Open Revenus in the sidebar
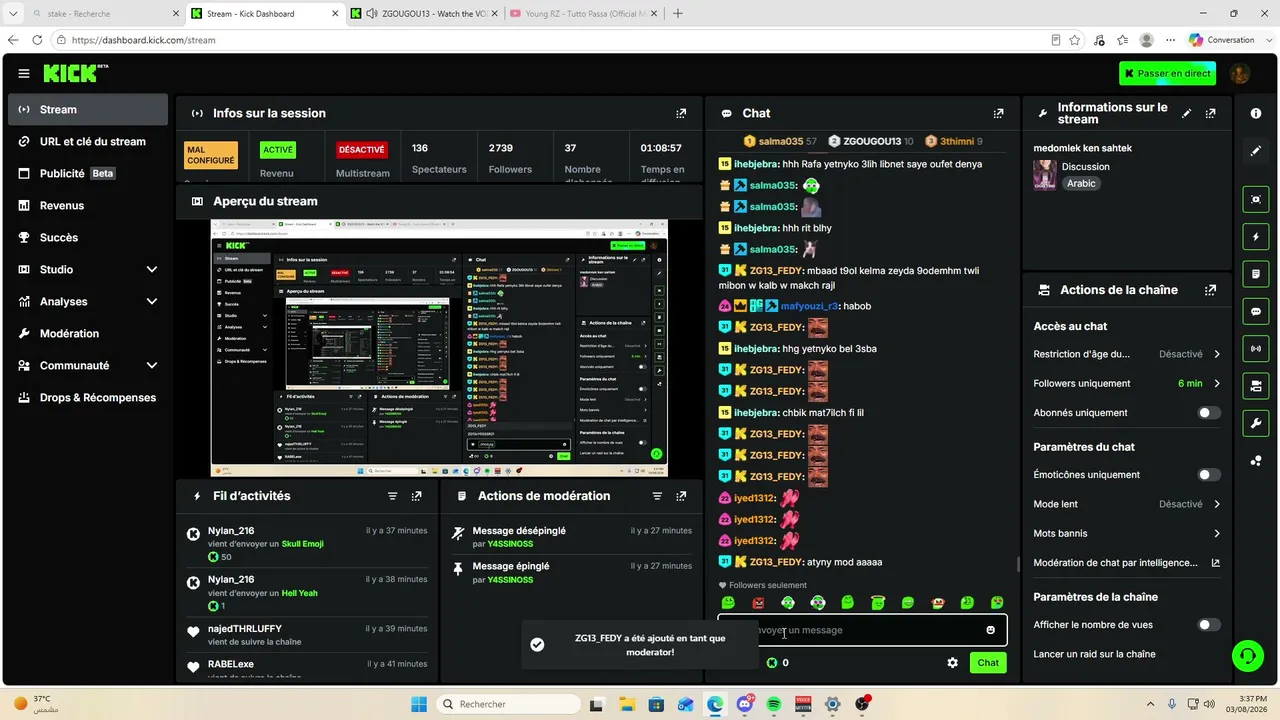 88,206
